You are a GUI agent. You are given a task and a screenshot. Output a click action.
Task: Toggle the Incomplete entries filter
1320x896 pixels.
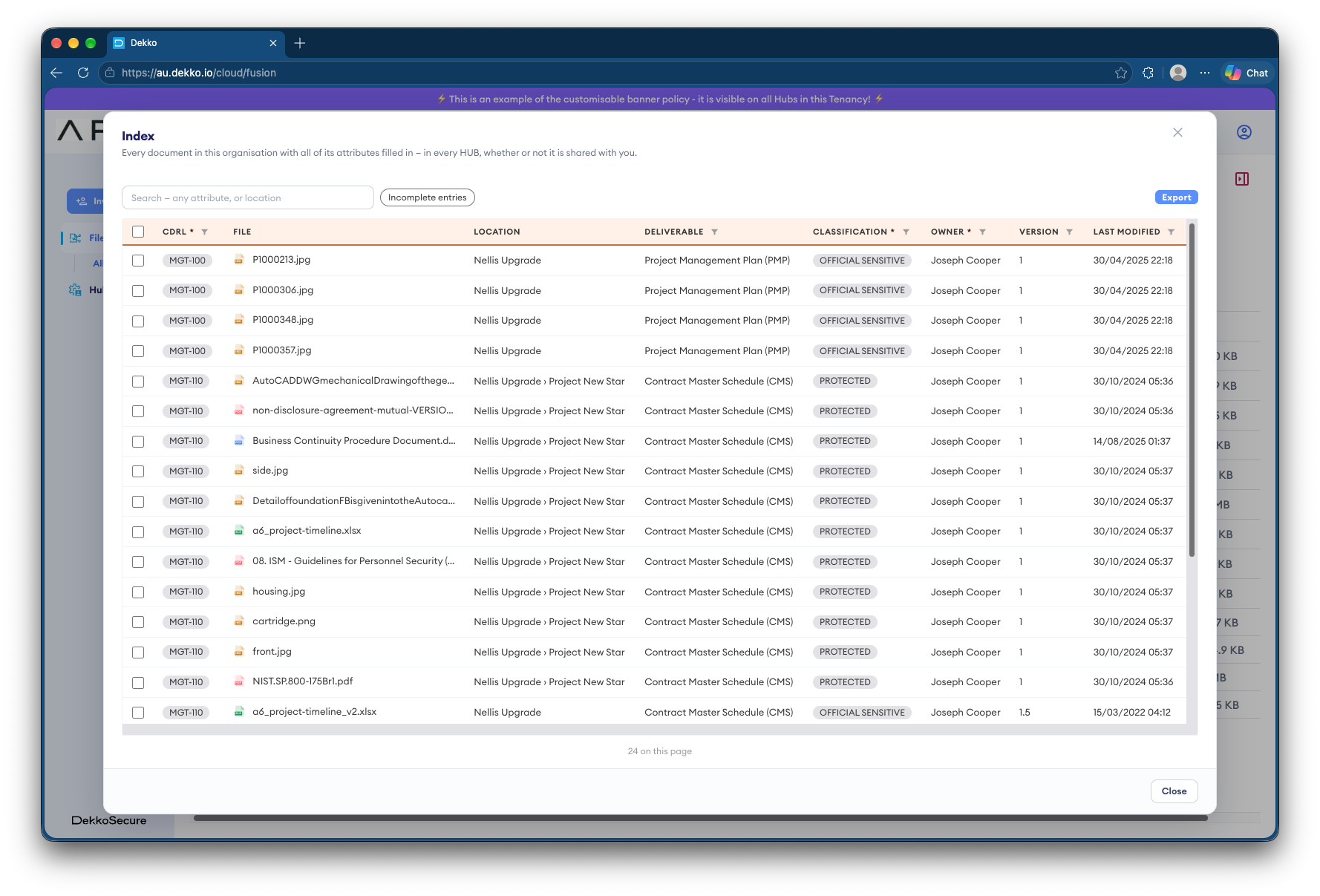click(x=427, y=197)
